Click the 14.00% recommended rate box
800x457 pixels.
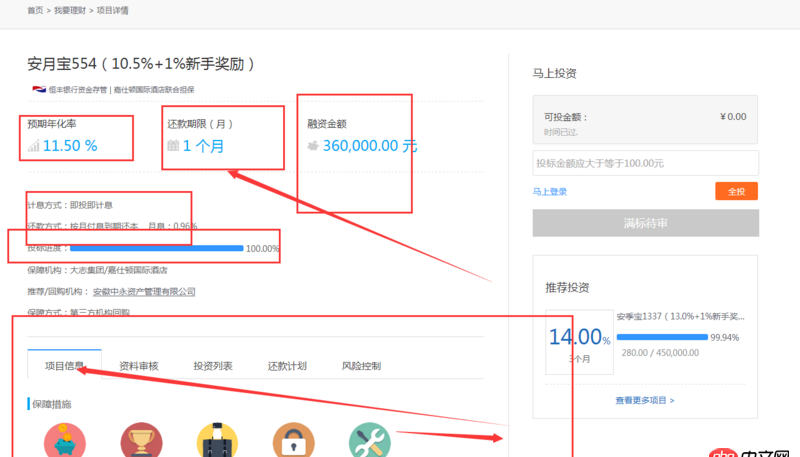click(x=580, y=342)
